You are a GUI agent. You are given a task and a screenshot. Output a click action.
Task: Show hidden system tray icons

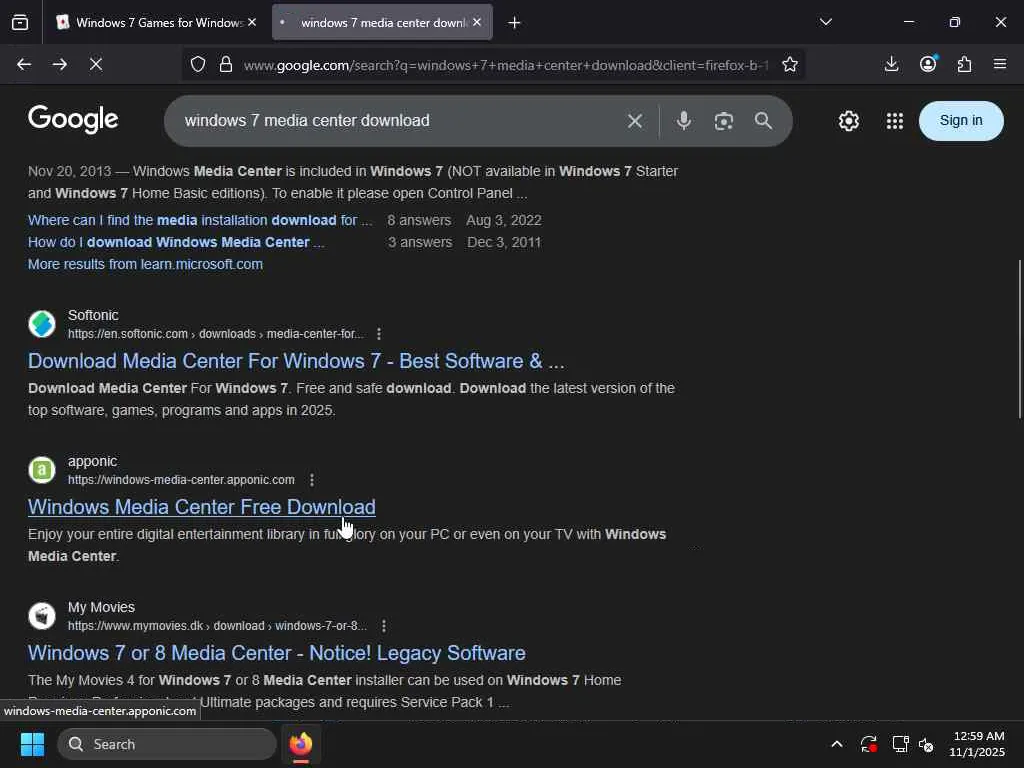point(837,744)
